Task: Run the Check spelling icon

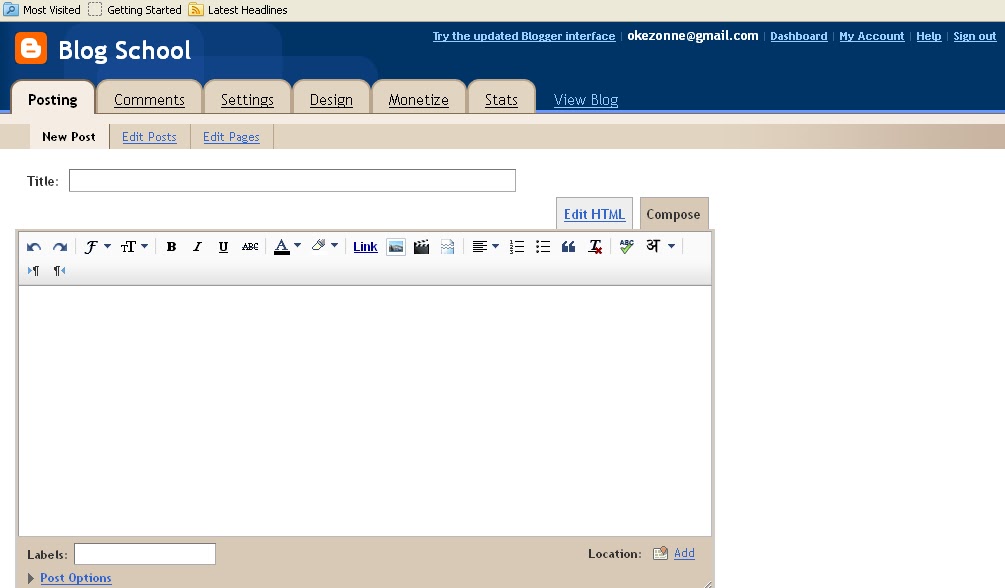Action: tap(627, 246)
